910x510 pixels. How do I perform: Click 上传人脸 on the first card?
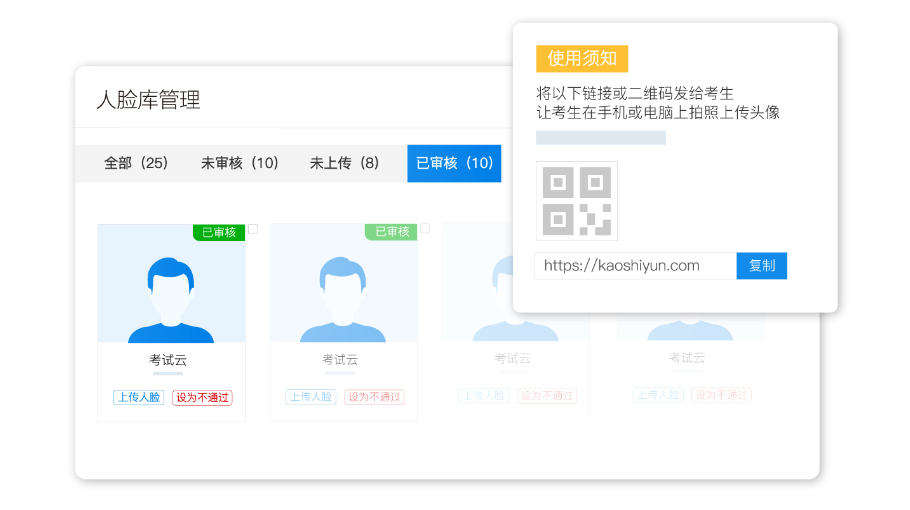[x=138, y=397]
